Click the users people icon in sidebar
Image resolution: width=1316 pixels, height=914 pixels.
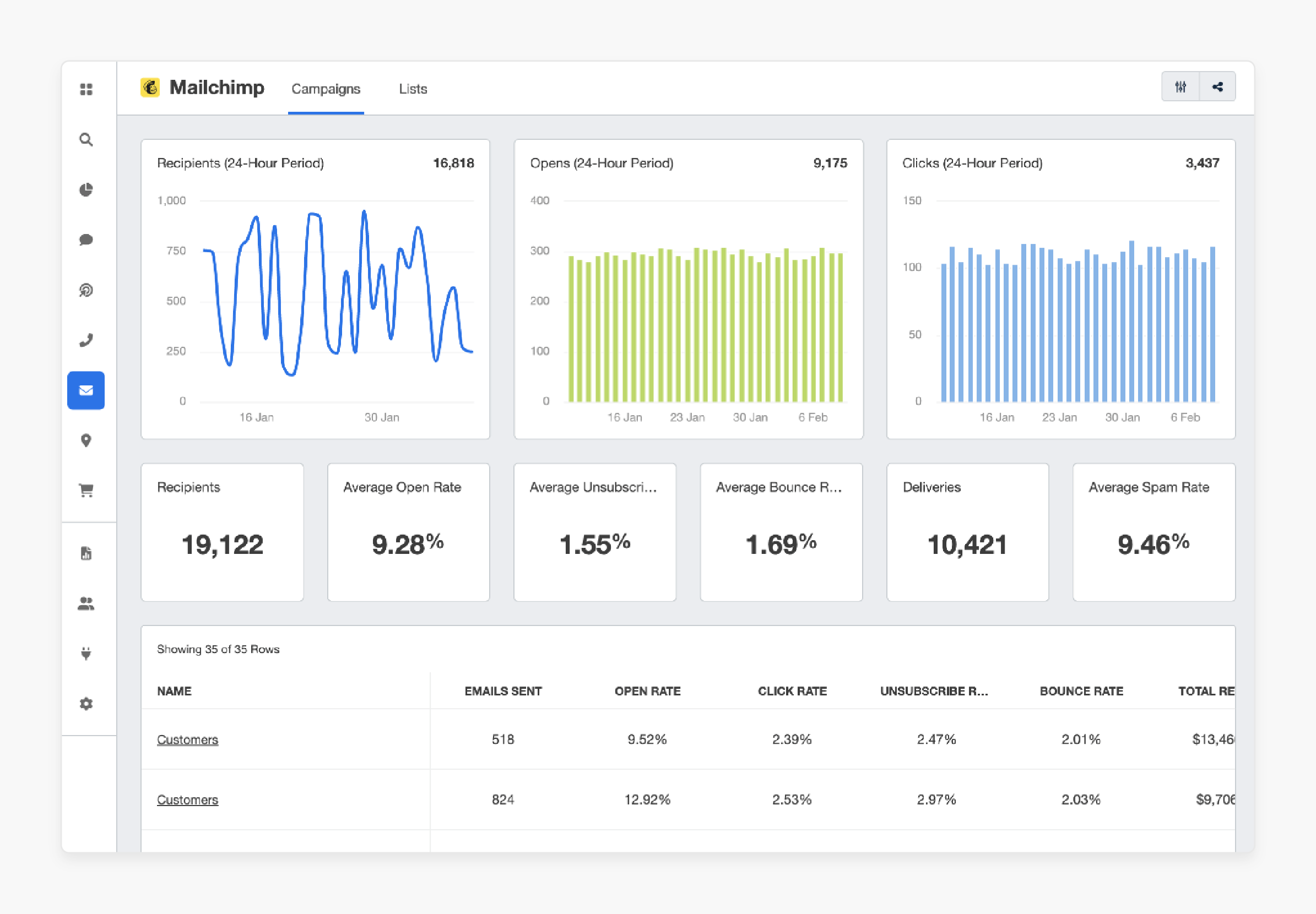pos(86,603)
